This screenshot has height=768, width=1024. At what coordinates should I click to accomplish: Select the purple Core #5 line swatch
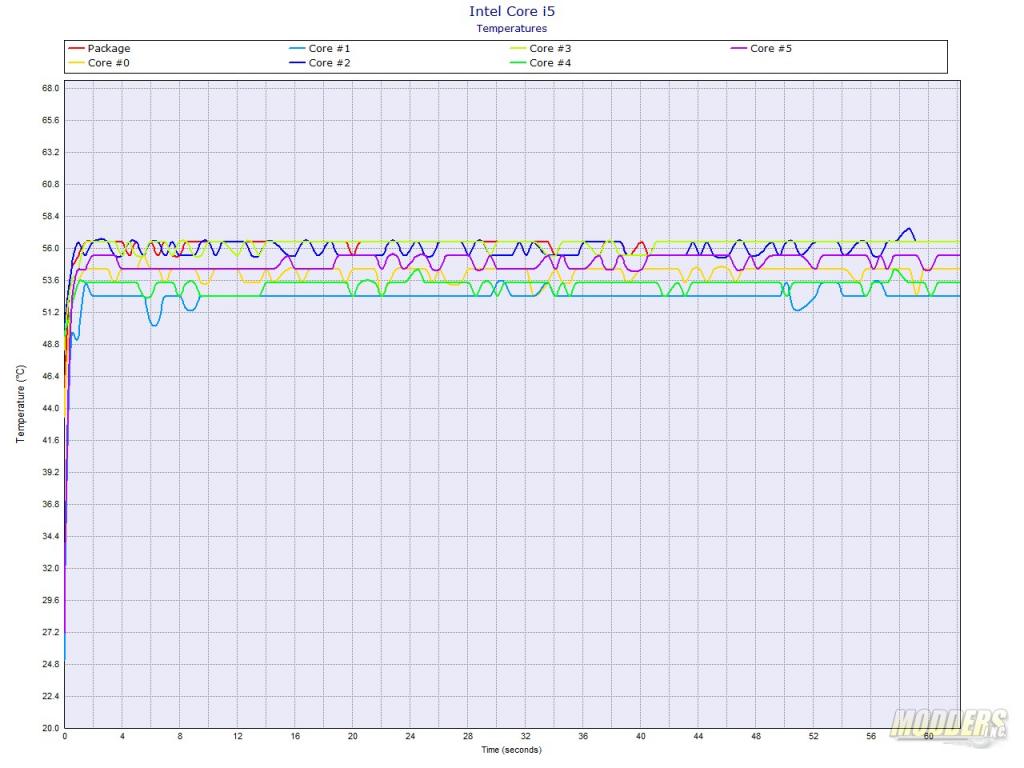739,48
